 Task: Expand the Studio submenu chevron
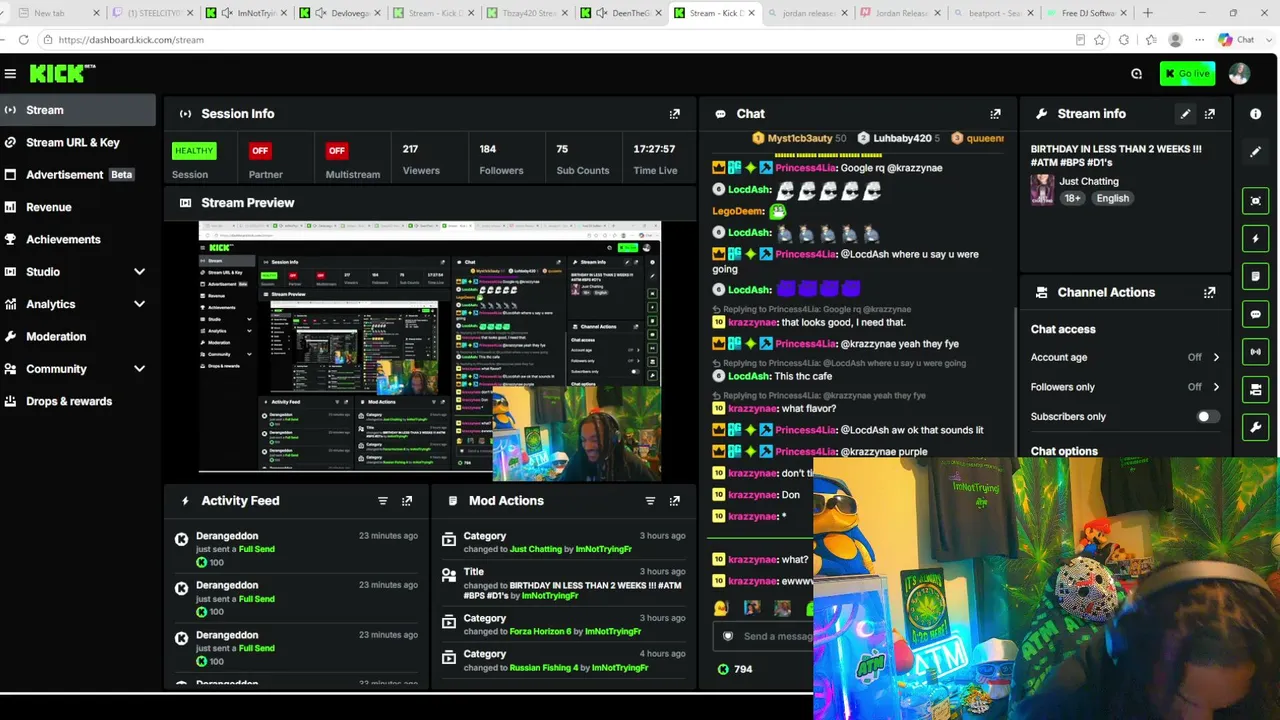[x=139, y=272]
